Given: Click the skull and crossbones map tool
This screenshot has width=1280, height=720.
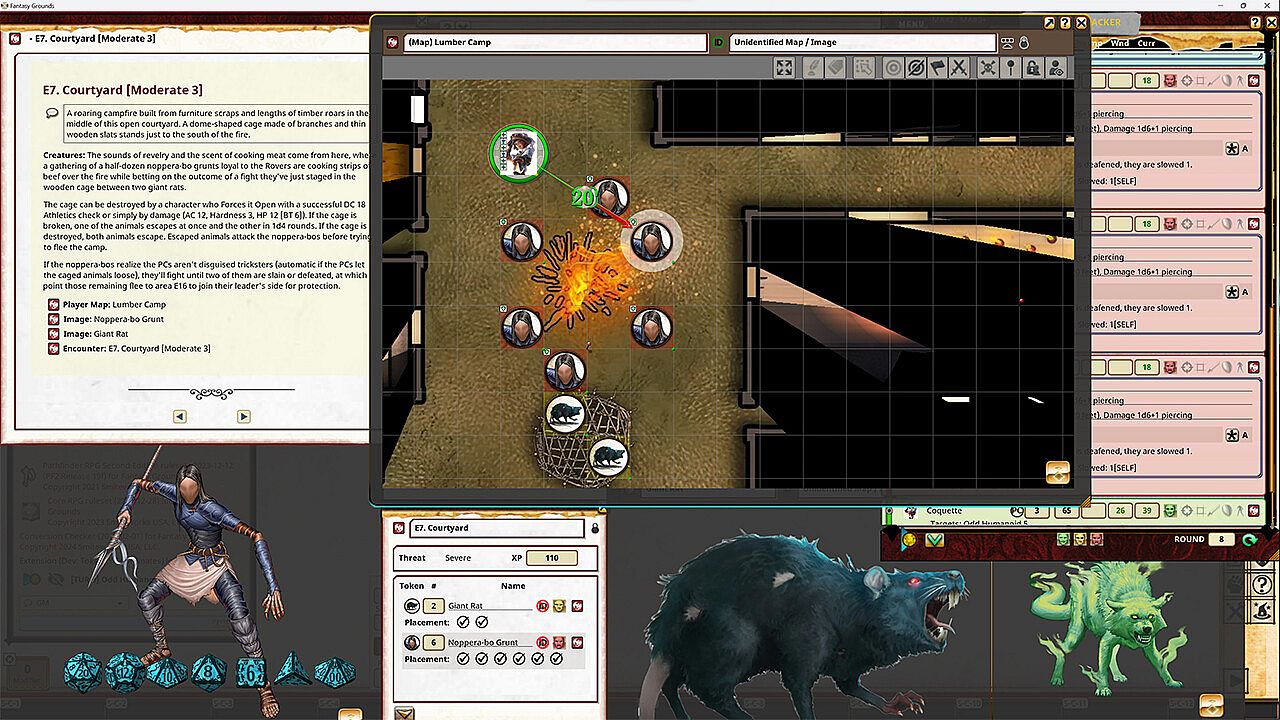Looking at the screenshot, I should [987, 67].
